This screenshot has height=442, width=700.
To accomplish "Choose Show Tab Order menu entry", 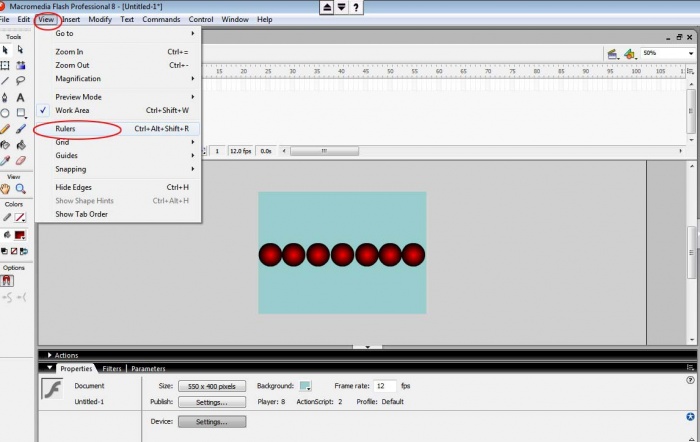I will coord(118,214).
